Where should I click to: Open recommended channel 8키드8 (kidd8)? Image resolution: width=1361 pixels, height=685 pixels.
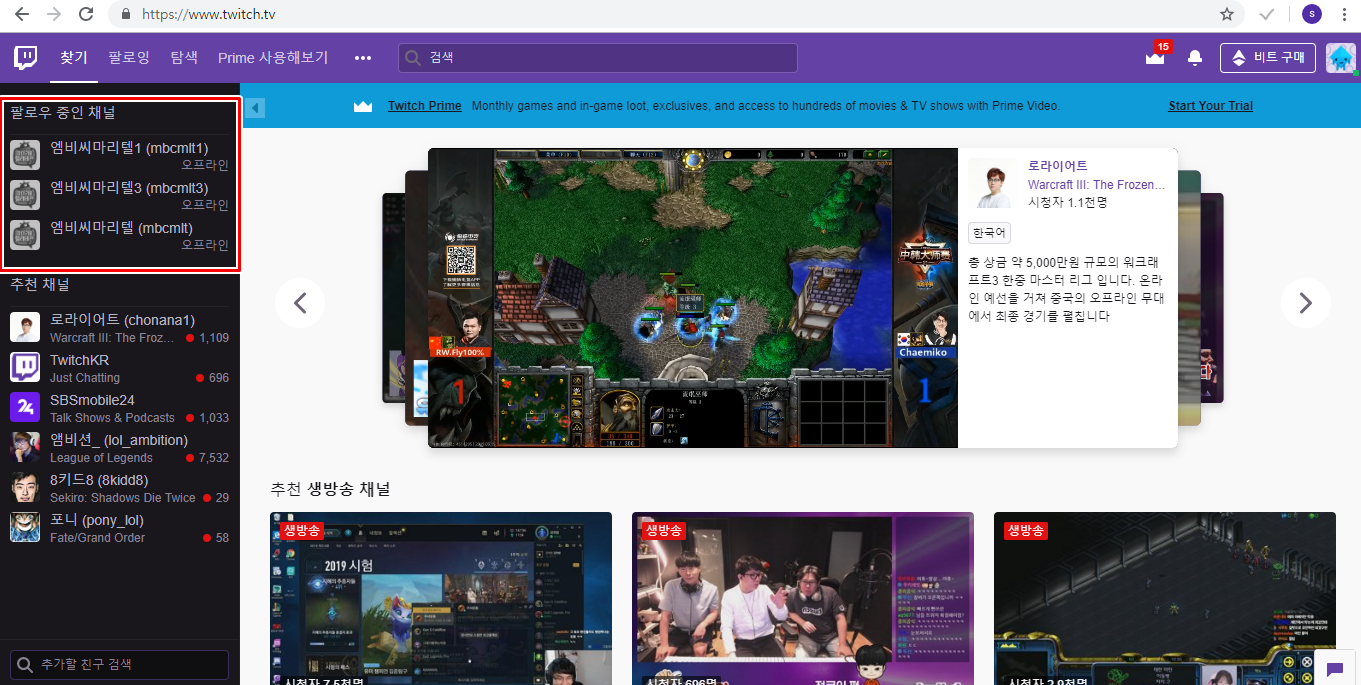tap(120, 488)
